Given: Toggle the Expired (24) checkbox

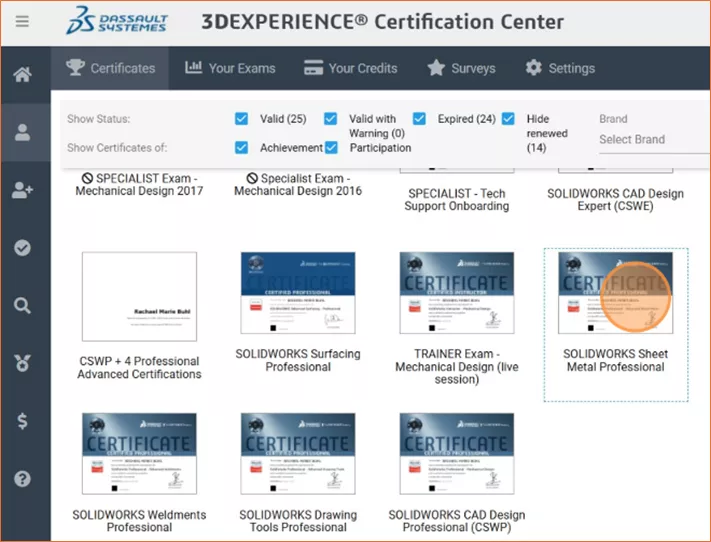Looking at the screenshot, I should click(419, 119).
